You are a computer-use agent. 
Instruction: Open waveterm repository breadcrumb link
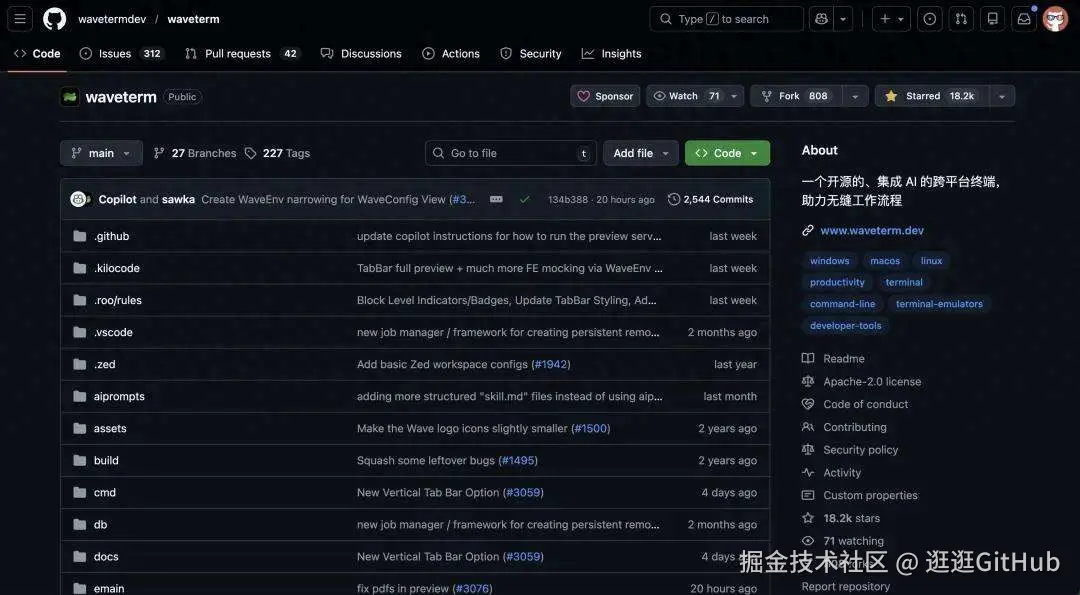pyautogui.click(x=194, y=19)
